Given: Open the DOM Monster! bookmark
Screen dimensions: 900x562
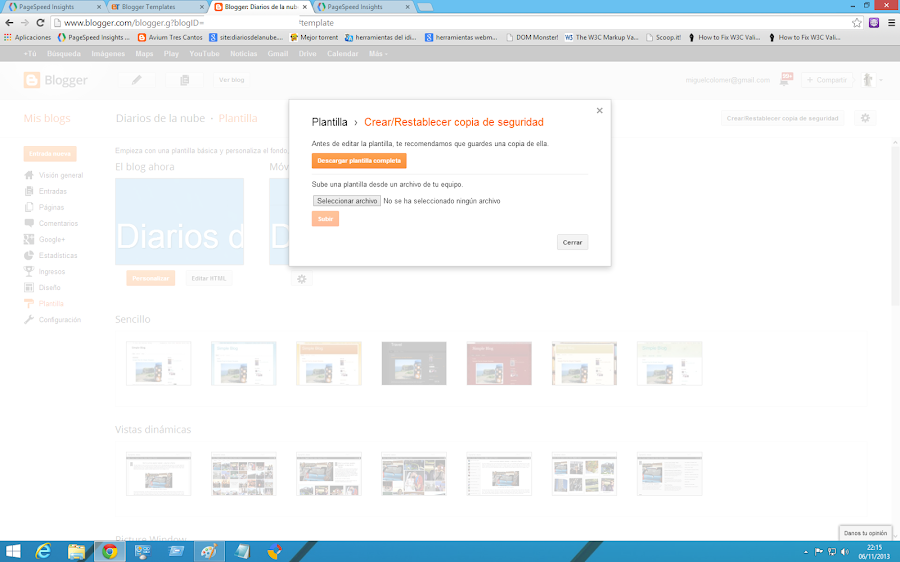Looking at the screenshot, I should pos(532,37).
